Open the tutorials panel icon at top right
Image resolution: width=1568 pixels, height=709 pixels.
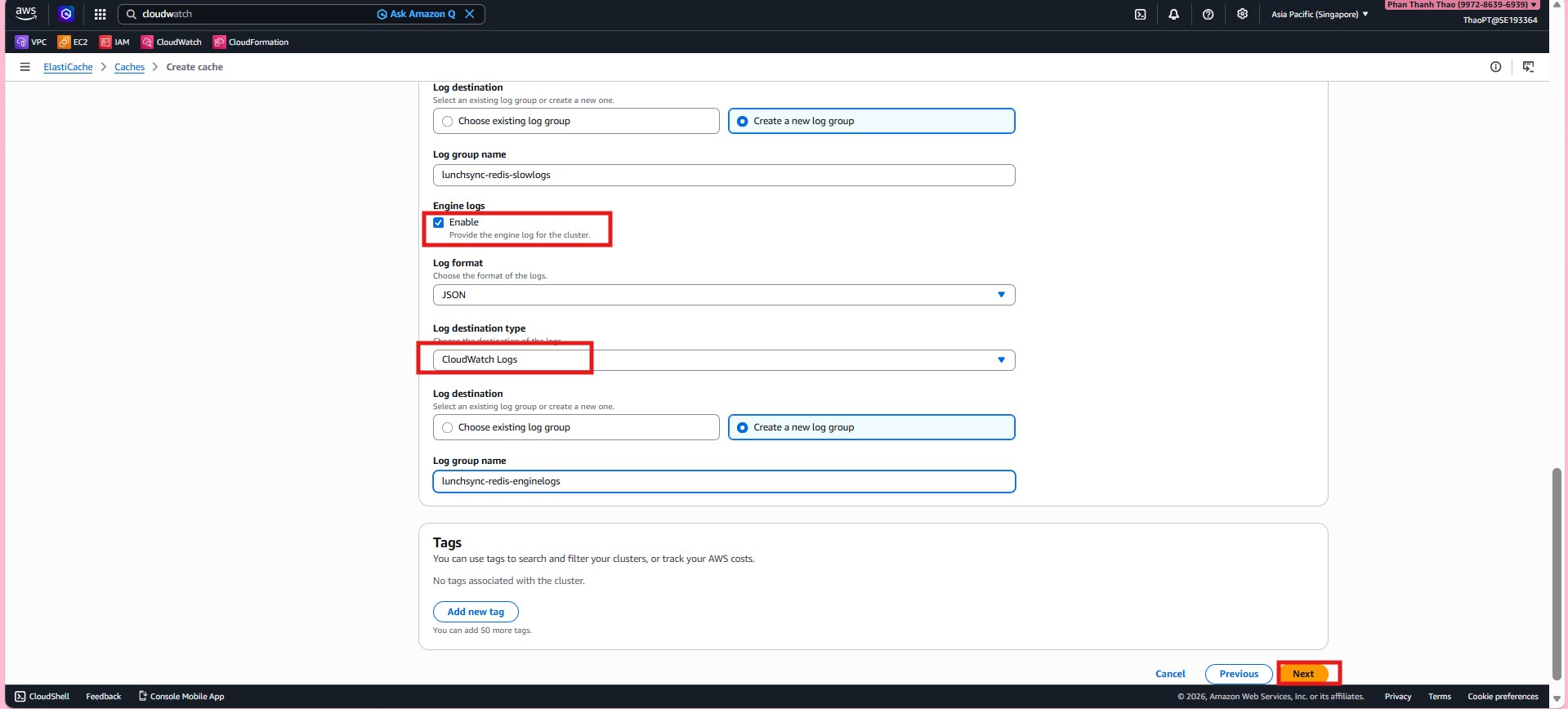[x=1528, y=67]
